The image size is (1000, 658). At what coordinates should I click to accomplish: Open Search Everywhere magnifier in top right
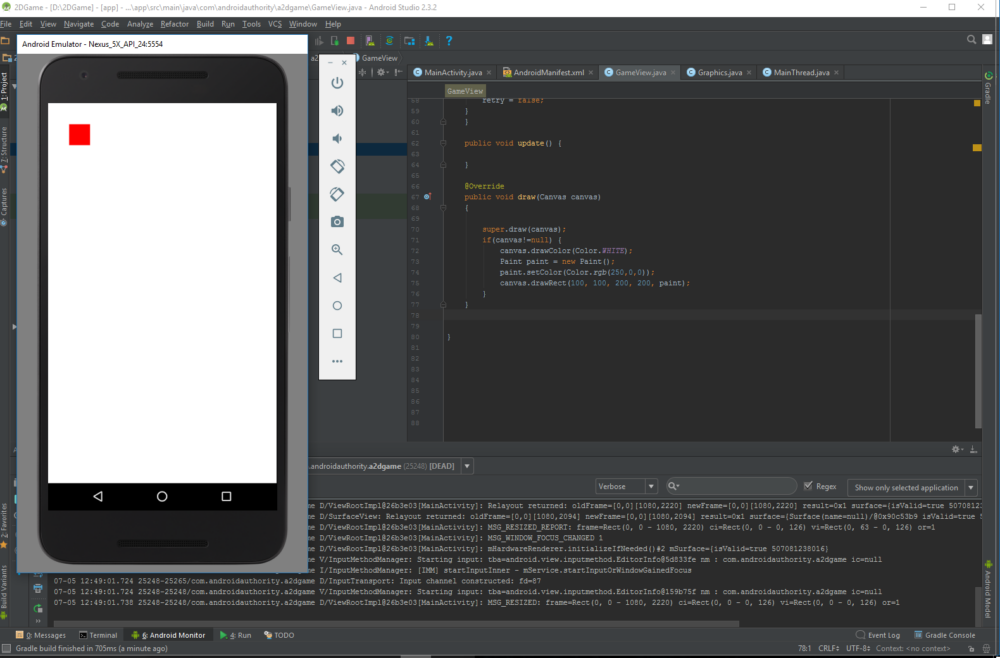click(970, 41)
